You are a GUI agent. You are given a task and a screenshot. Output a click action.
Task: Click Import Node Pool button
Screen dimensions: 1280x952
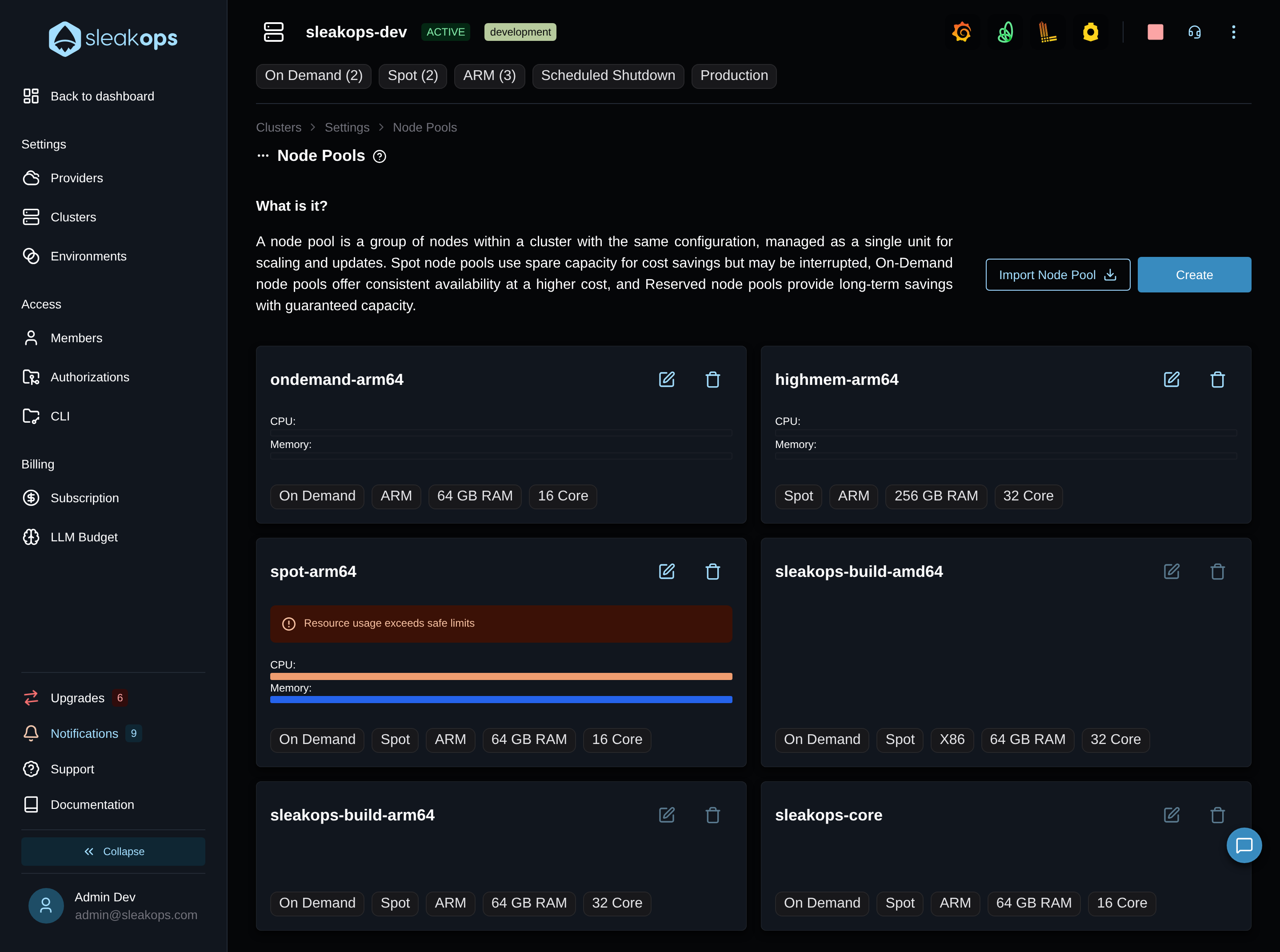pyautogui.click(x=1058, y=275)
